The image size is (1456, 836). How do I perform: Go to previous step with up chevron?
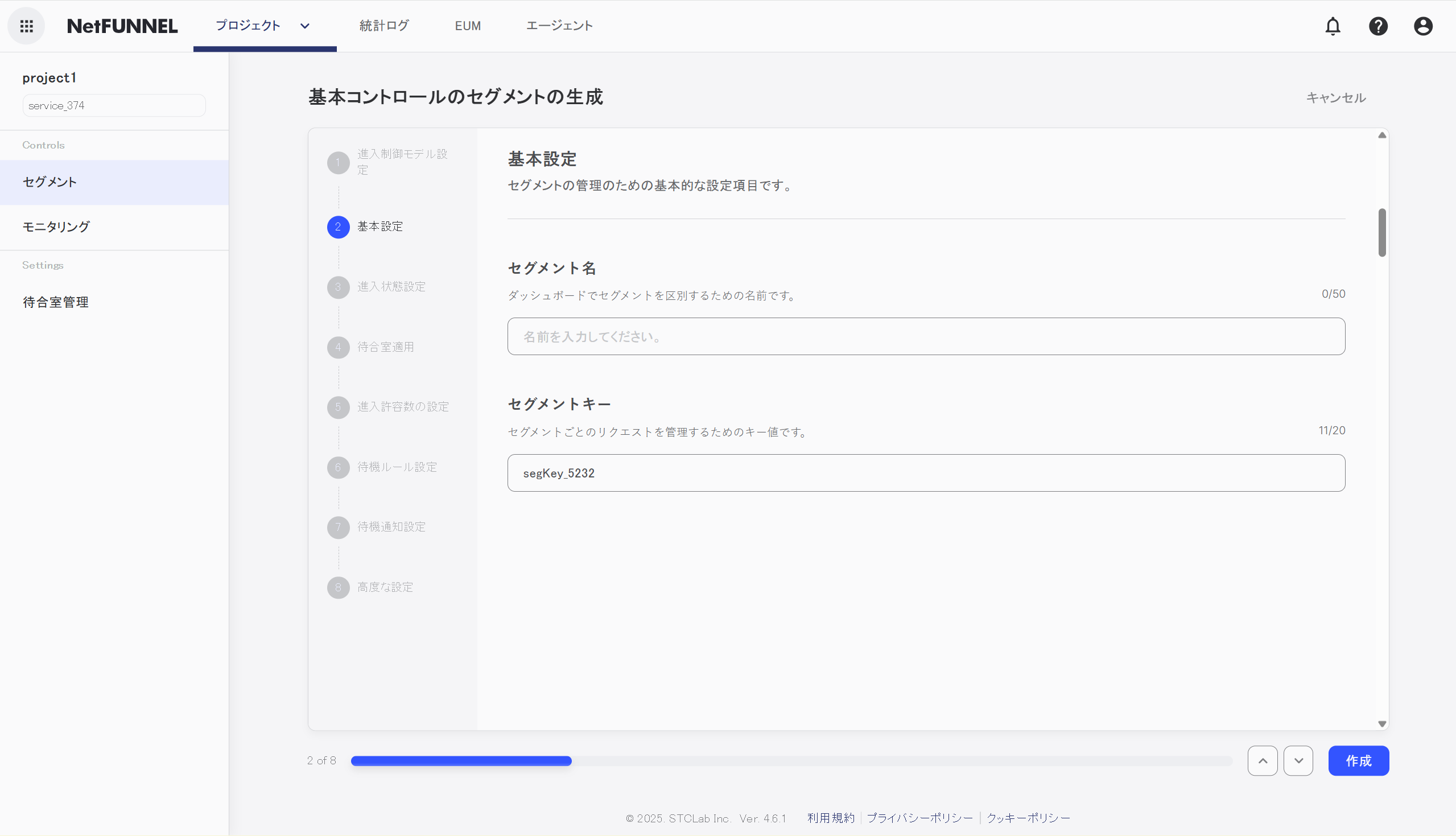coord(1263,760)
